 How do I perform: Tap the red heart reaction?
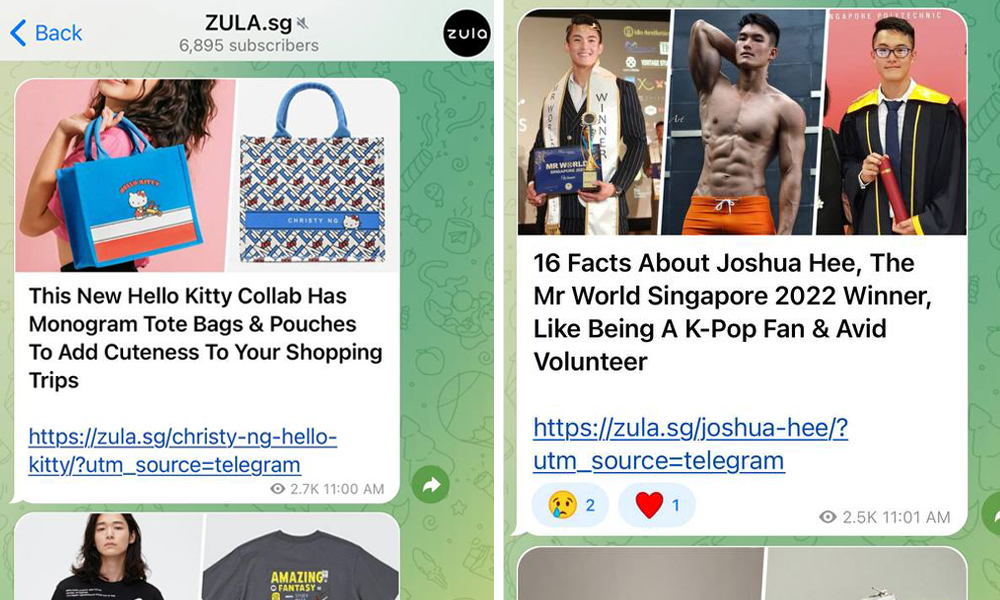(x=656, y=505)
